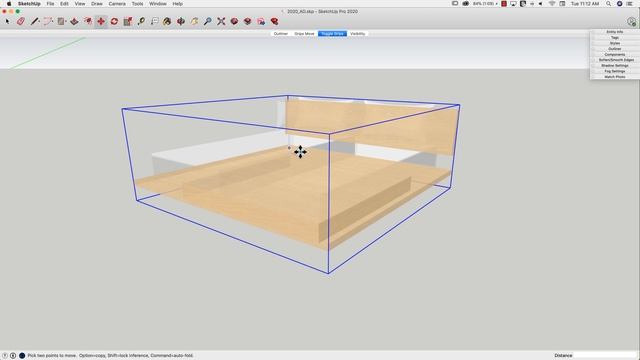Screen dimensions: 640x360
Task: Click the clock showing Tue 11:12 AM
Action: tap(585, 4)
